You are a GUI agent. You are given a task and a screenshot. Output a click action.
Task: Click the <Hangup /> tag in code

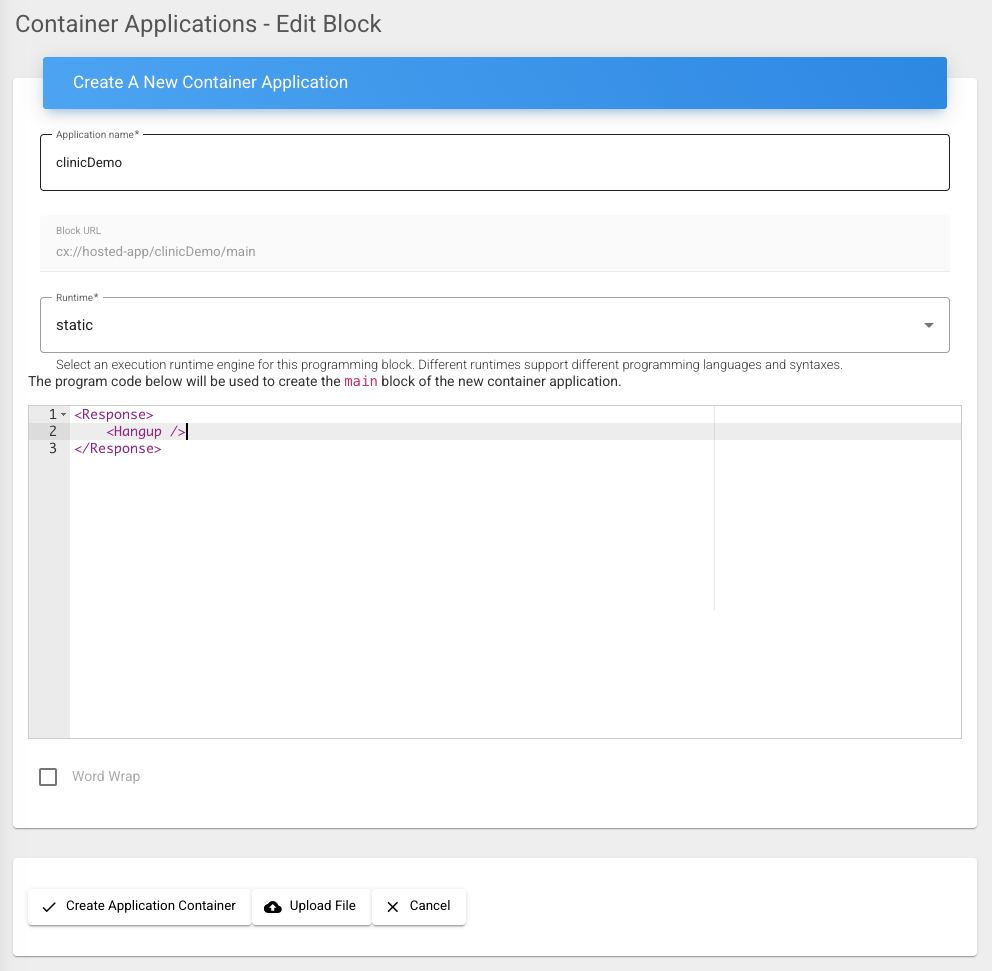[145, 432]
